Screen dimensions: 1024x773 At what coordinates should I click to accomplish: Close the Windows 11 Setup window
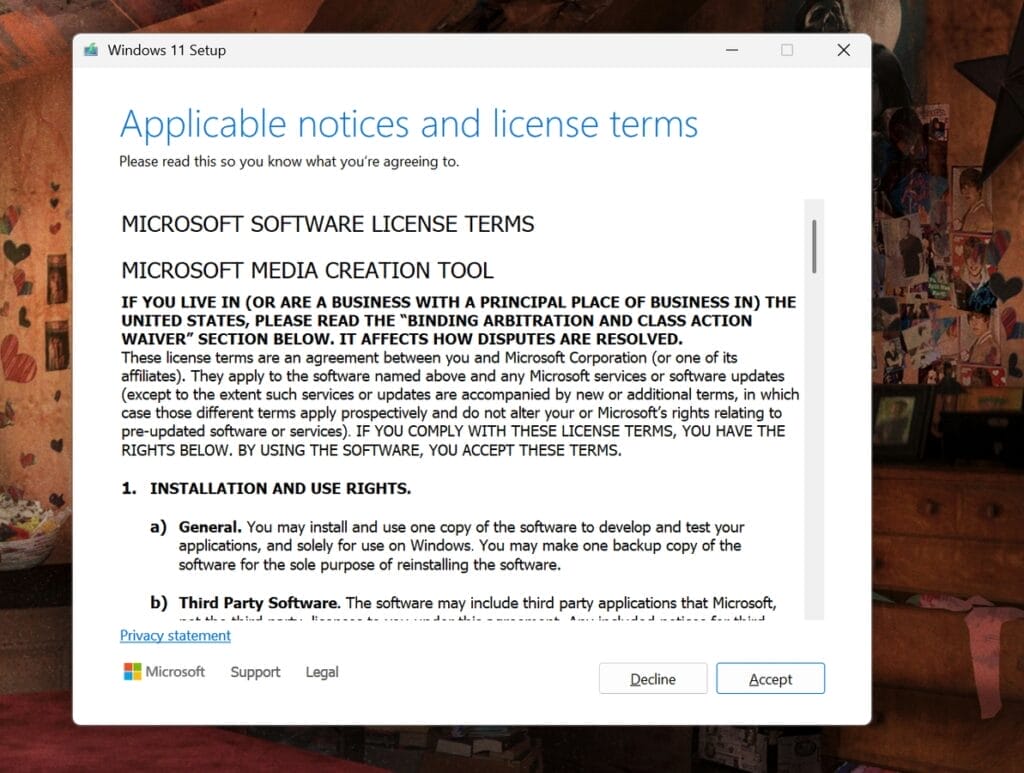(x=843, y=50)
